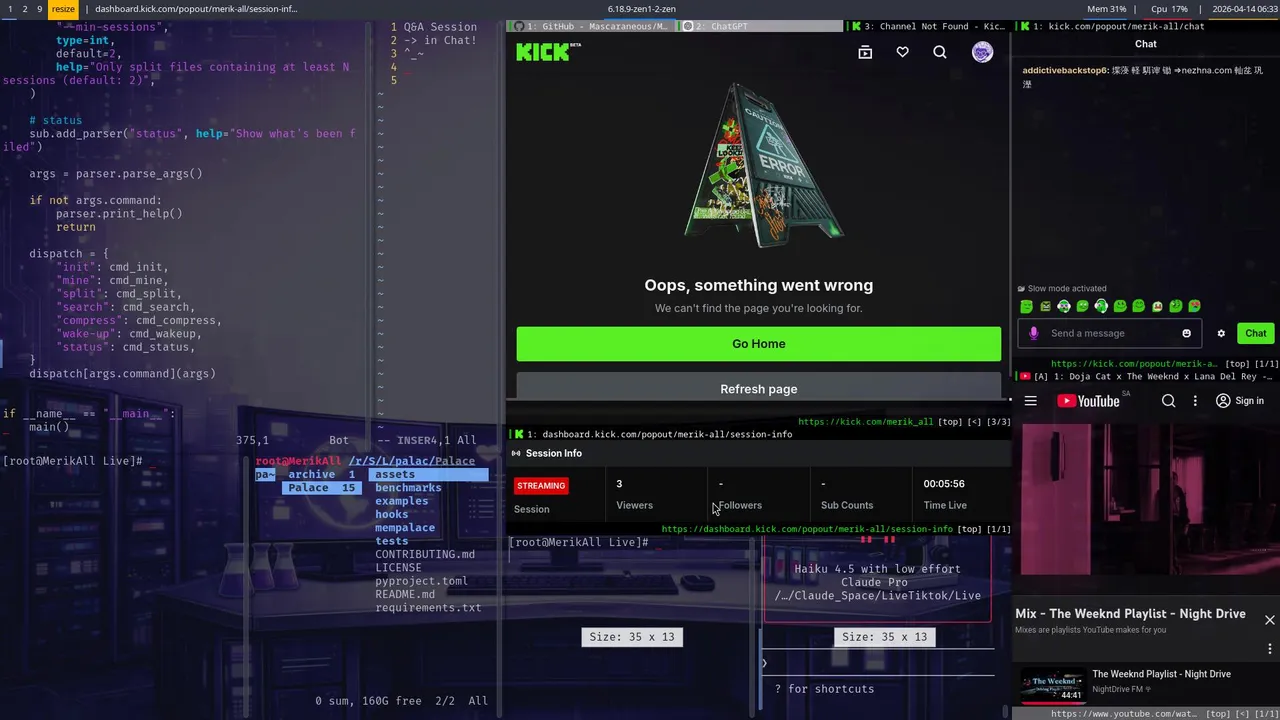Select the examples folder in ranger
1280x720 pixels.
click(401, 501)
